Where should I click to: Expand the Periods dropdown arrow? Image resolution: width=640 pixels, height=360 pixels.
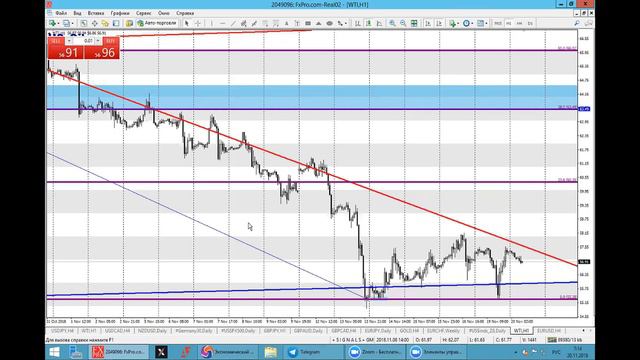coord(472,23)
